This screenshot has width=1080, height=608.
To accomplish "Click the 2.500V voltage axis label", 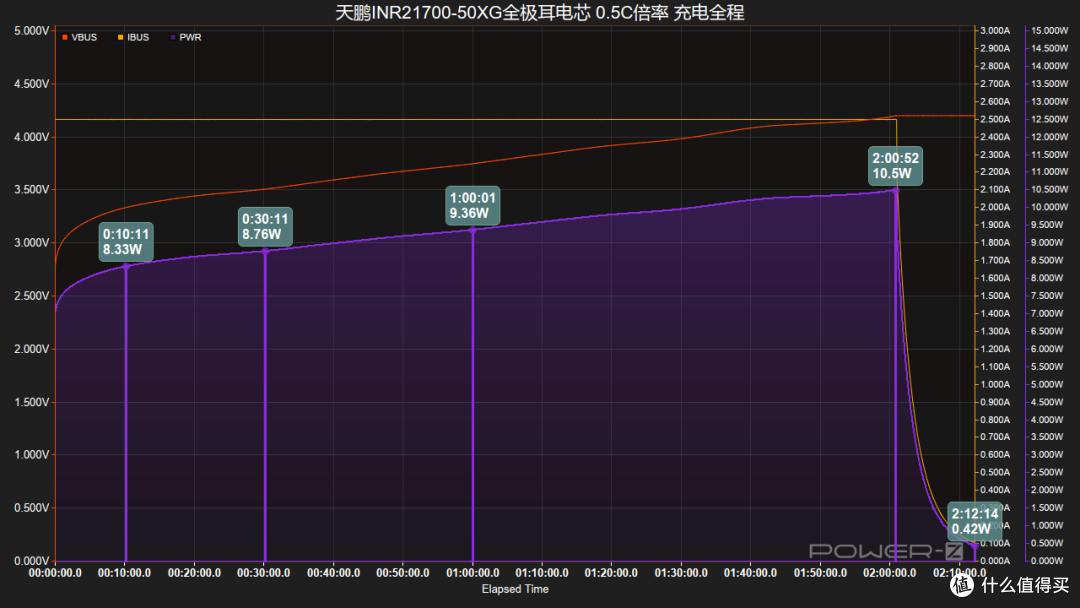I will pos(32,296).
